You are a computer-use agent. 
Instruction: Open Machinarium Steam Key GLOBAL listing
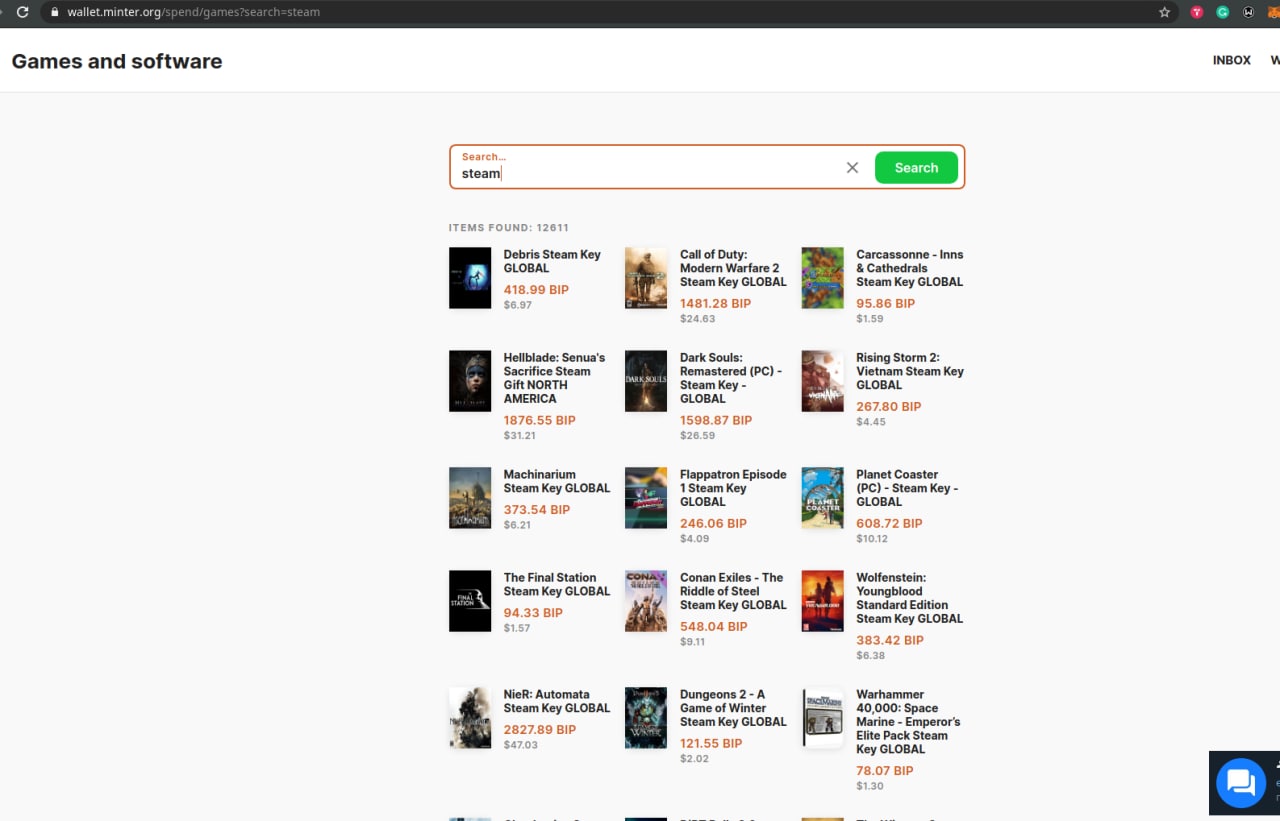tap(557, 481)
